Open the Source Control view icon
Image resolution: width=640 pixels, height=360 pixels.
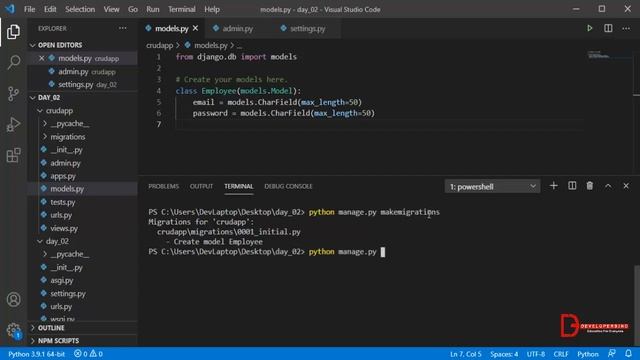pyautogui.click(x=13, y=93)
